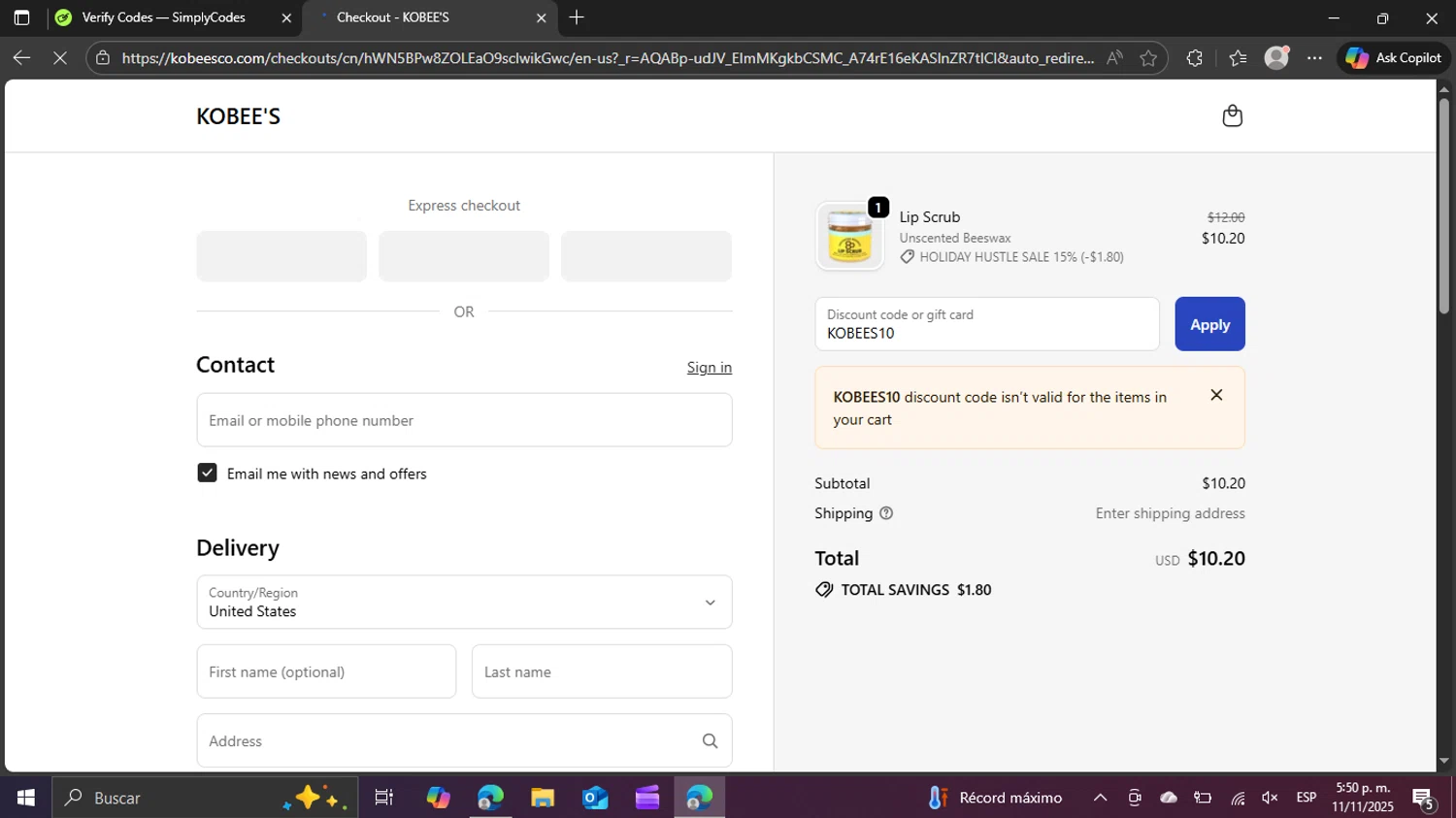Open the Windows Start menu
Image resolution: width=1456 pixels, height=818 pixels.
25,798
